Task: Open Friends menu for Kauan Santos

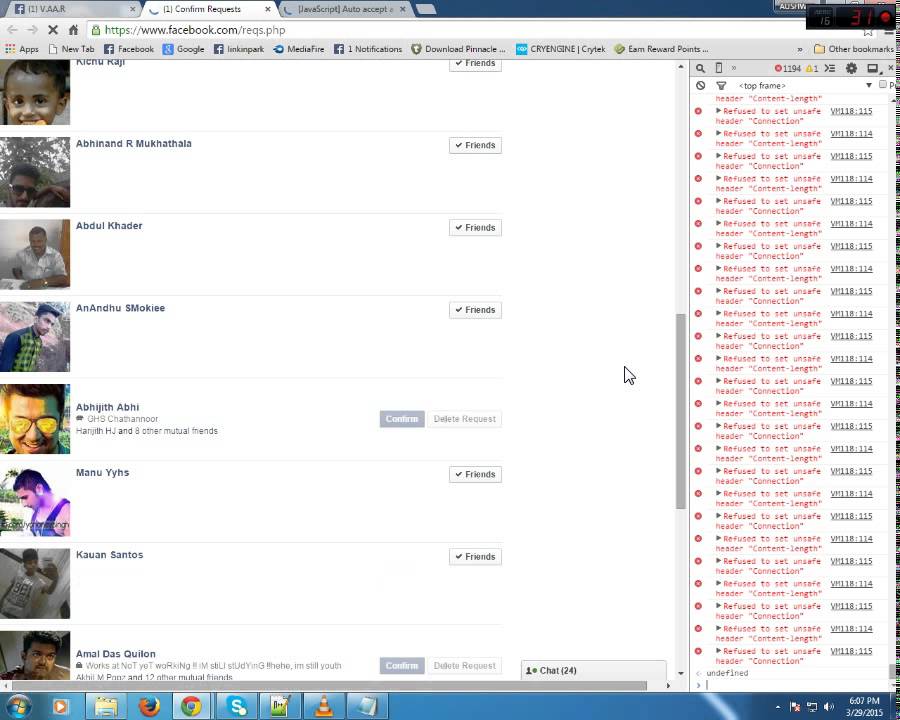Action: (475, 556)
